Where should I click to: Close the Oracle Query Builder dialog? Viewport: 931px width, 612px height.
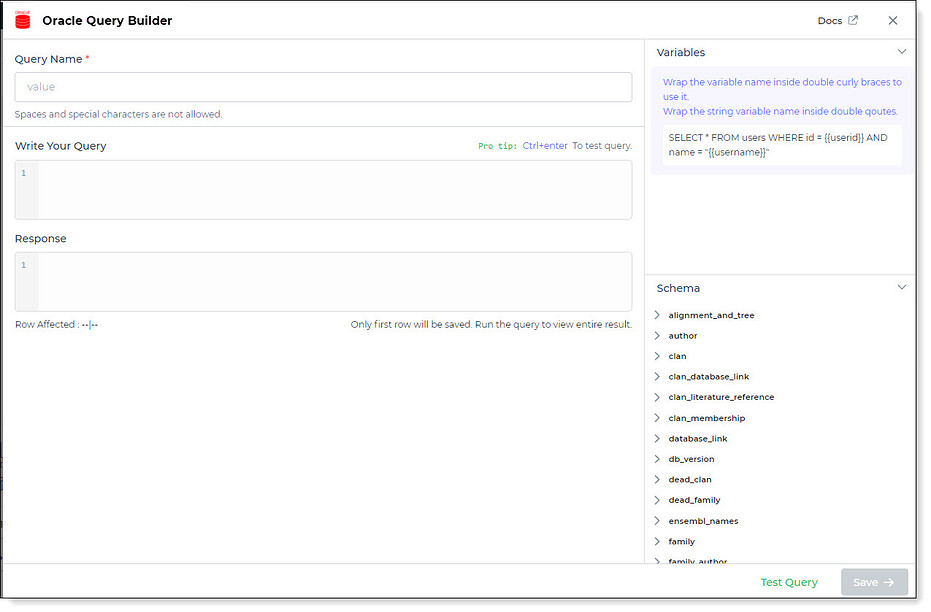892,21
